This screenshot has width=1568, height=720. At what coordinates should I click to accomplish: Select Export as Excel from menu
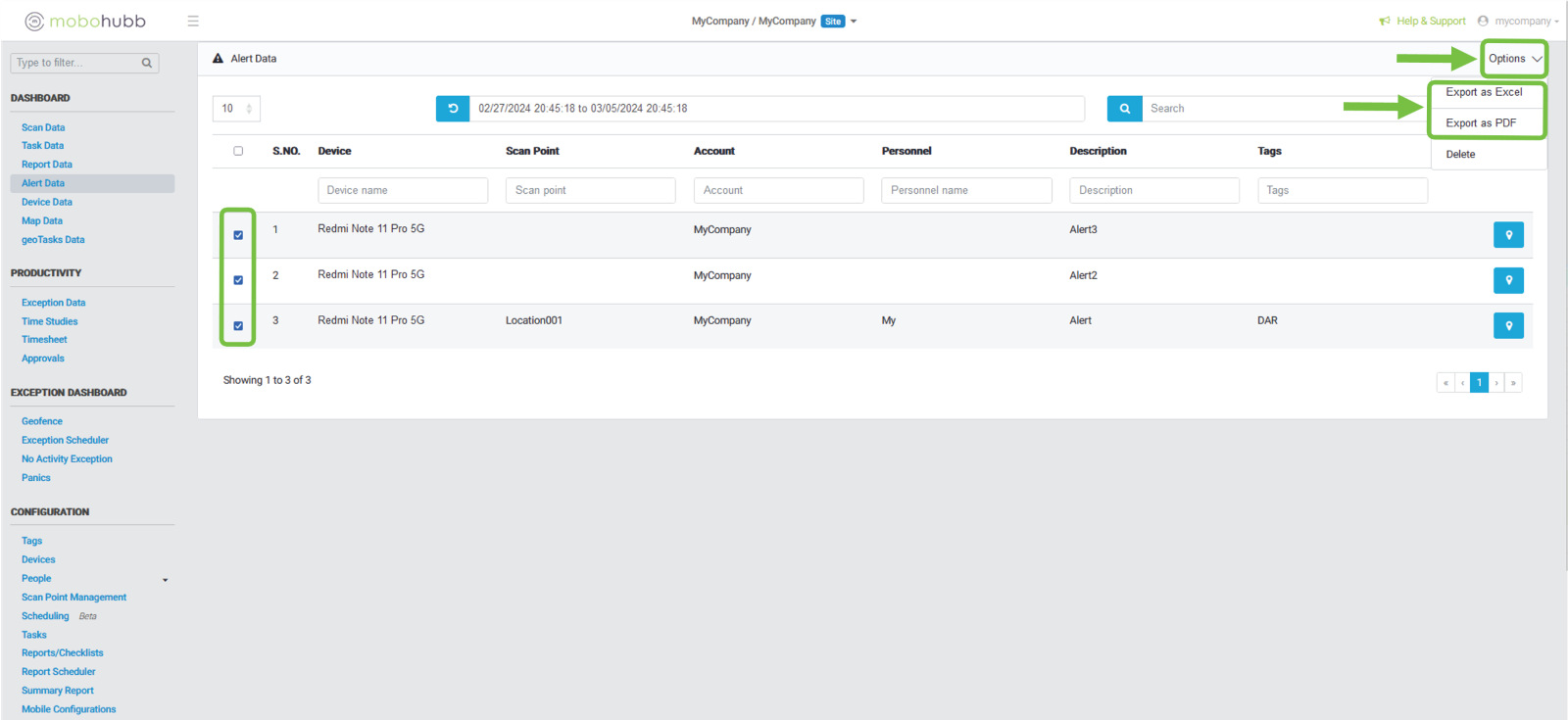point(1484,92)
